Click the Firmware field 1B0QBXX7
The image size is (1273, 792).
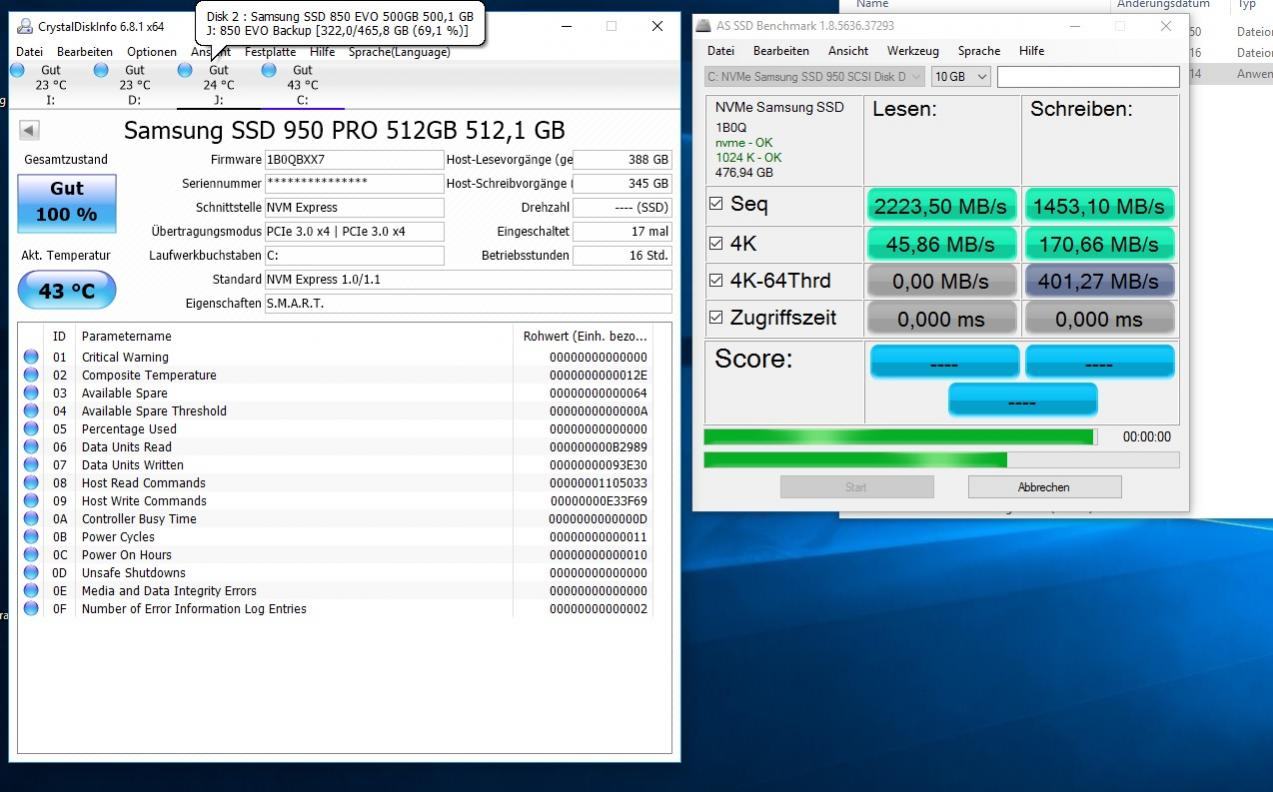point(354,160)
